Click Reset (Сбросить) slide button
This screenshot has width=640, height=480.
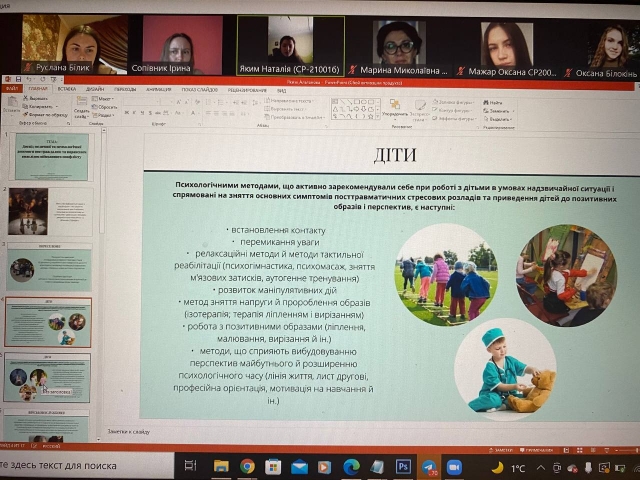105,107
